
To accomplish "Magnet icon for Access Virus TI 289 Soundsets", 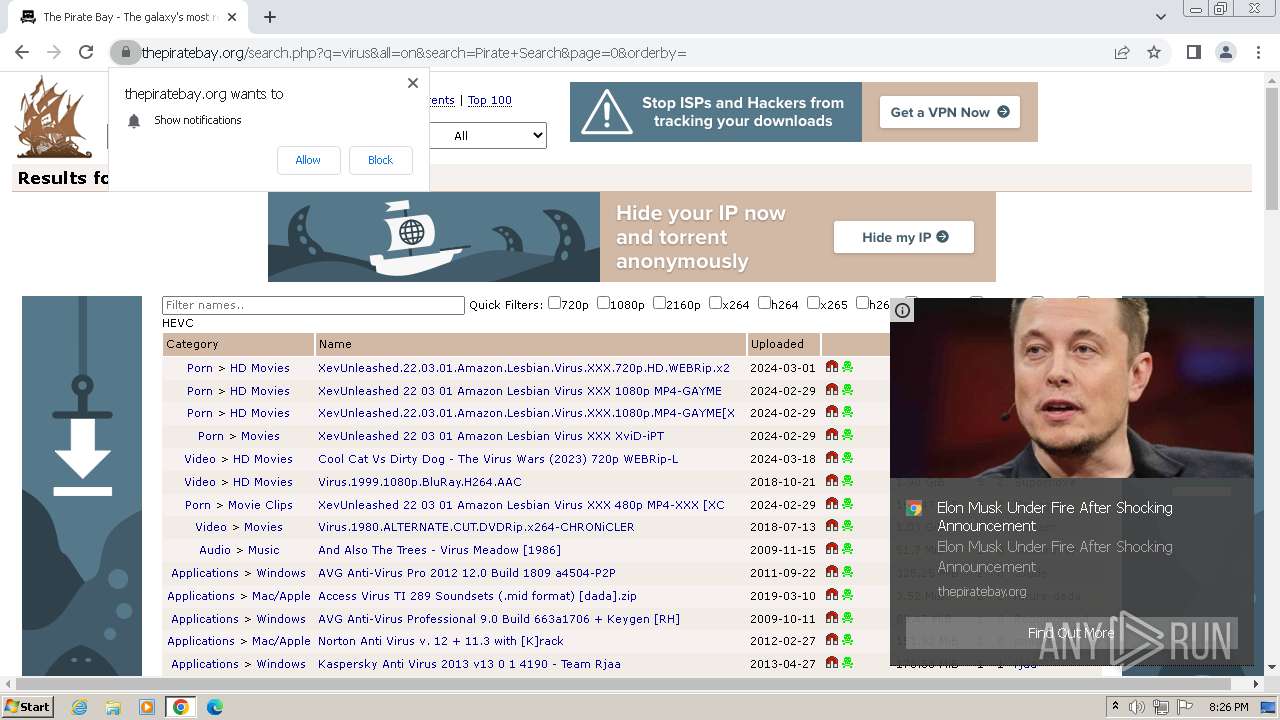I will (x=831, y=595).
